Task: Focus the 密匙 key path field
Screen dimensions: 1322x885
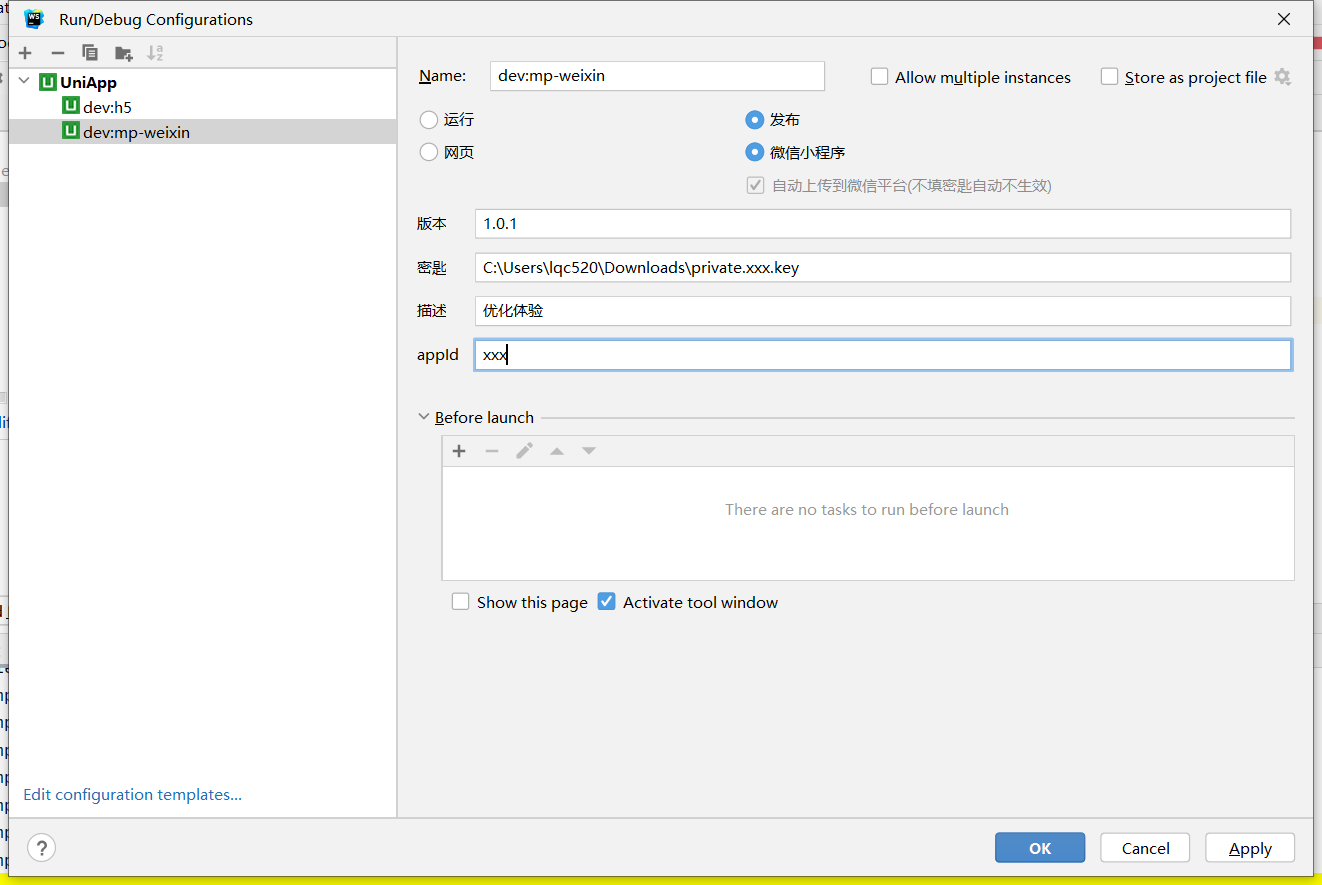Action: click(x=883, y=267)
